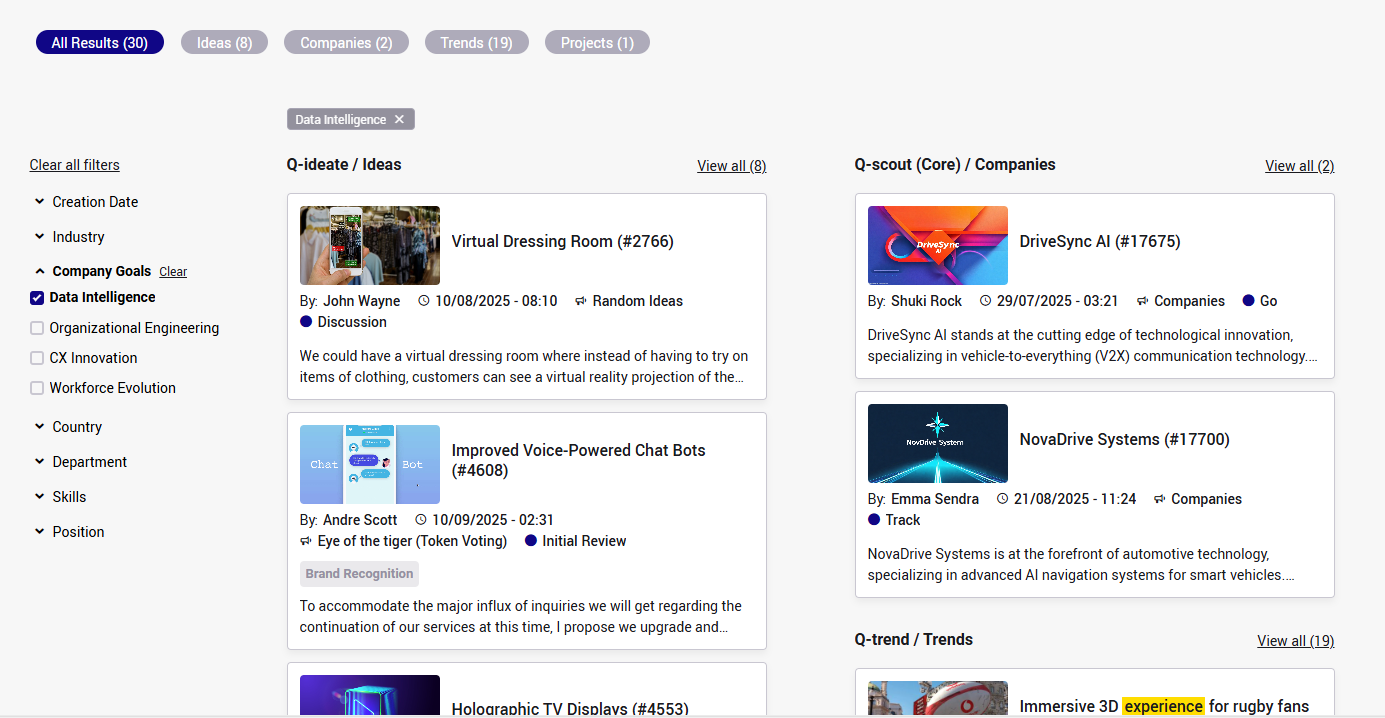Open the Projects (1) tab
The width and height of the screenshot is (1385, 718).
click(597, 43)
